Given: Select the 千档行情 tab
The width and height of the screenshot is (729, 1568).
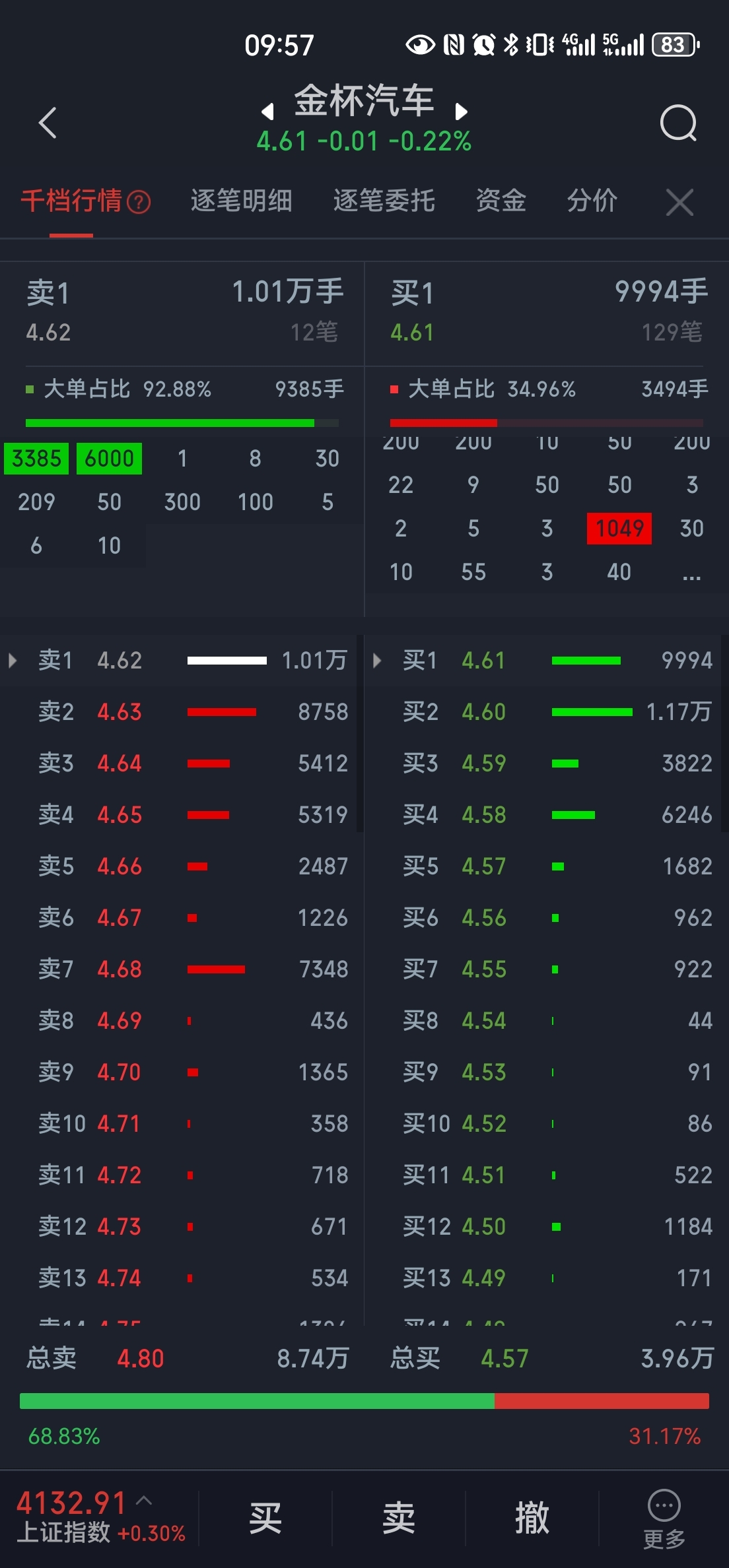Looking at the screenshot, I should tap(71, 201).
